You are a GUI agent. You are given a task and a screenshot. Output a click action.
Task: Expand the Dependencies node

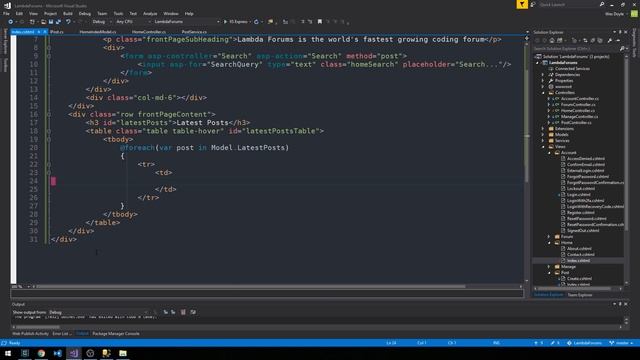point(543,75)
